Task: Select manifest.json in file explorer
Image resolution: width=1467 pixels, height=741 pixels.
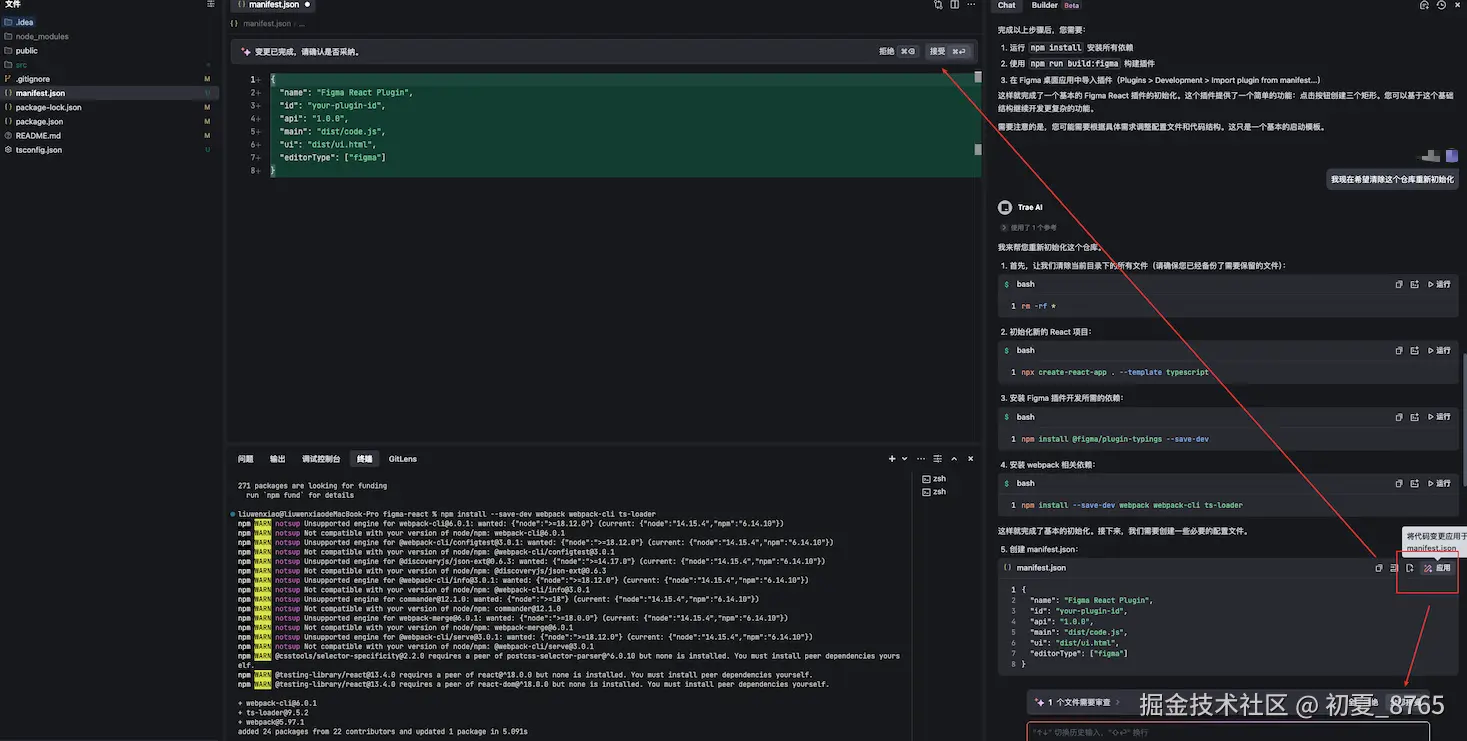Action: 110,93
